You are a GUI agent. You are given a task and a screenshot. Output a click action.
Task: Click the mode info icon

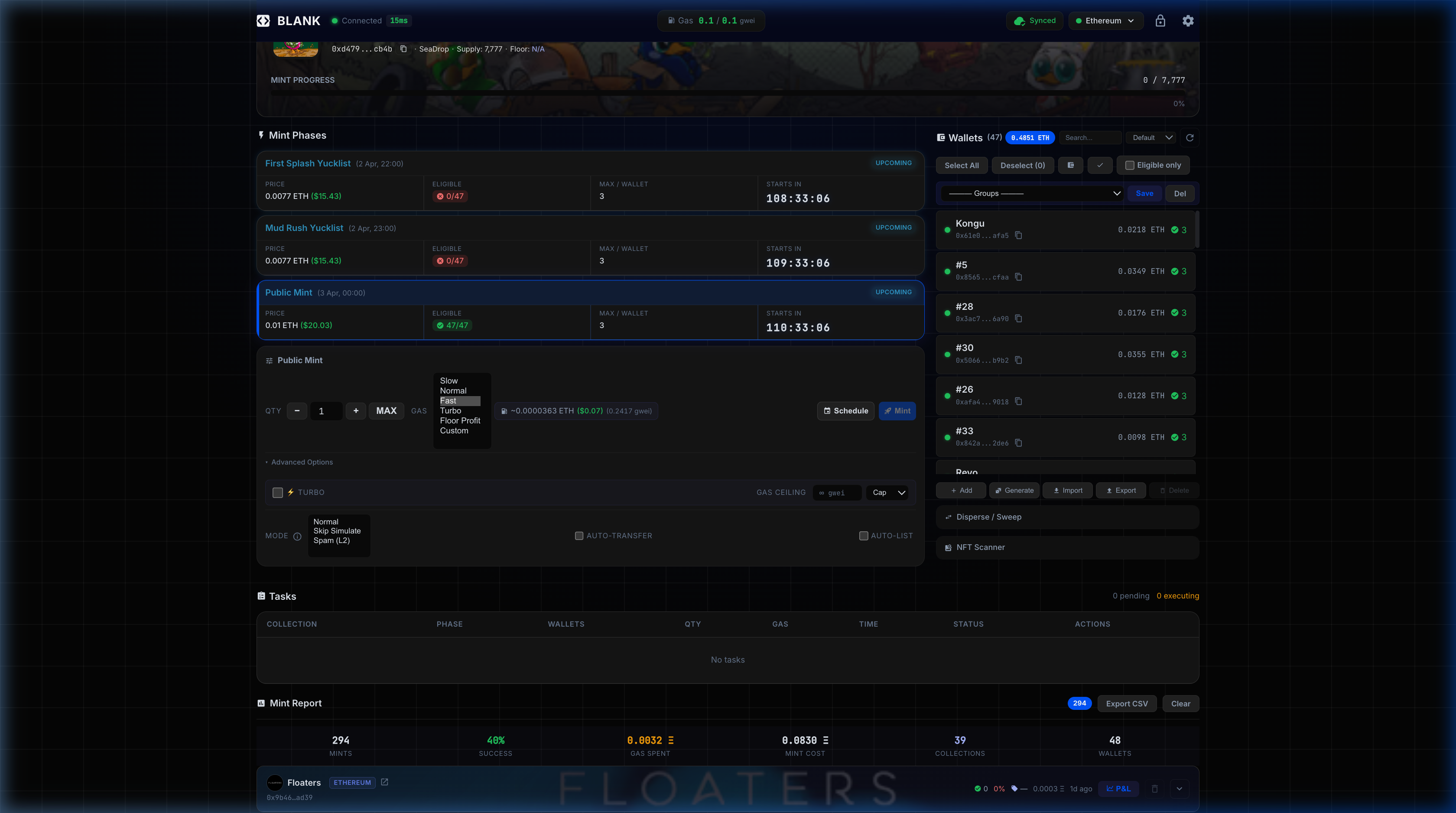pyautogui.click(x=297, y=536)
